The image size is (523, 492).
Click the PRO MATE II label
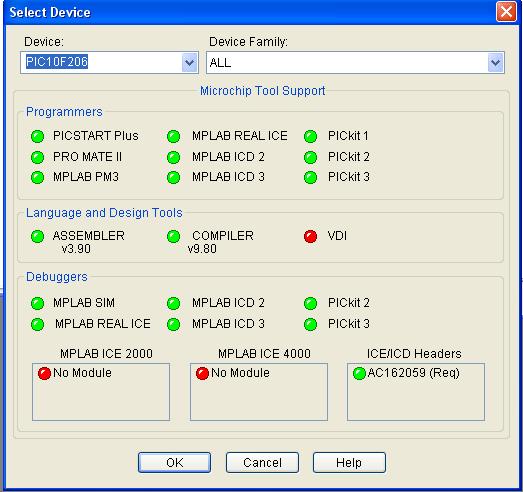(x=87, y=157)
